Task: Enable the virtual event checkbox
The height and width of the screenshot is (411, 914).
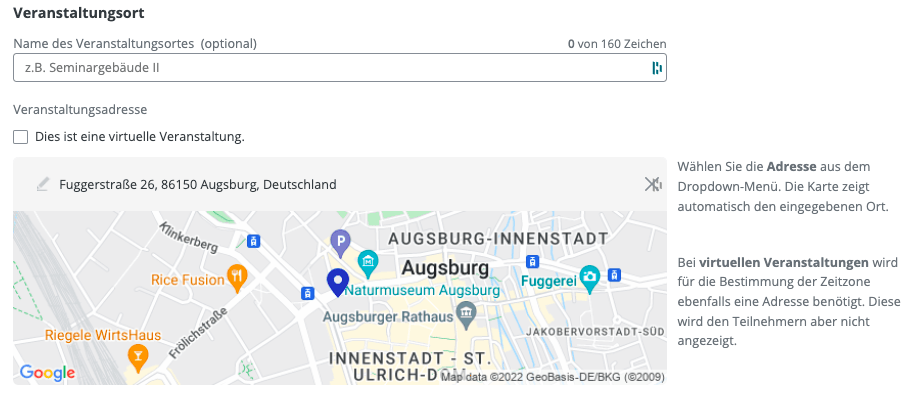Action: click(x=20, y=137)
